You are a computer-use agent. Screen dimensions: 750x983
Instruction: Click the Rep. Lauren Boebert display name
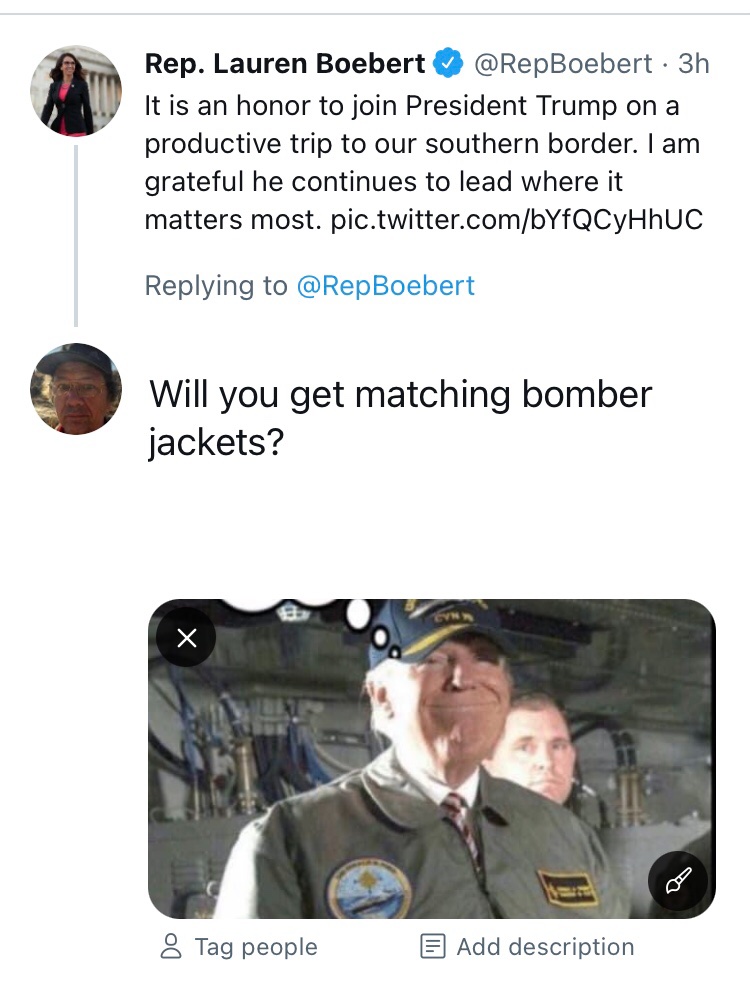(x=285, y=64)
